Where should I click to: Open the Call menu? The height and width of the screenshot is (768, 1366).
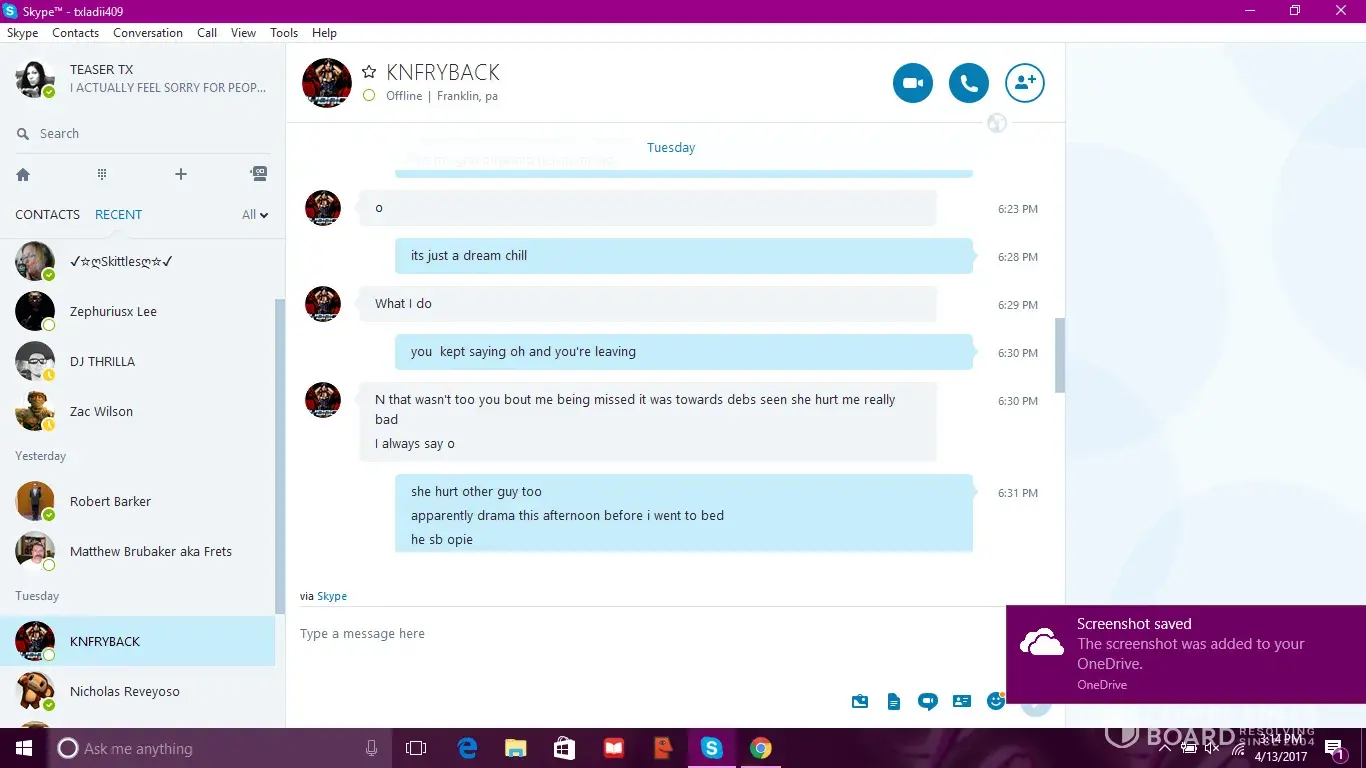point(207,33)
